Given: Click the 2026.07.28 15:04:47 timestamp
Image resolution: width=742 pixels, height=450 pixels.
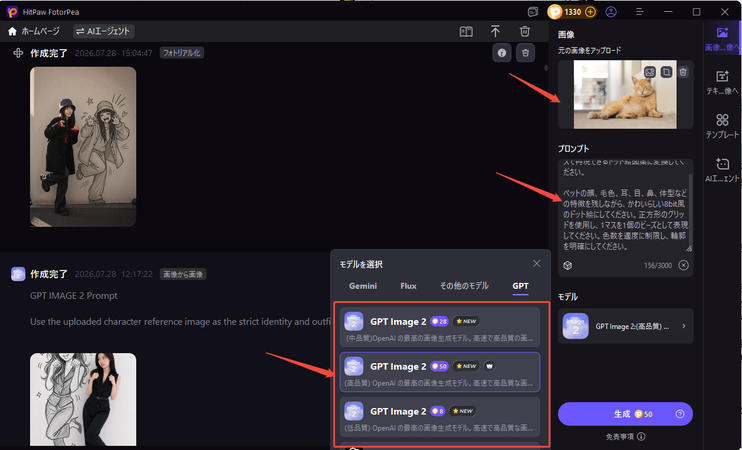Looking at the screenshot, I should pos(114,53).
